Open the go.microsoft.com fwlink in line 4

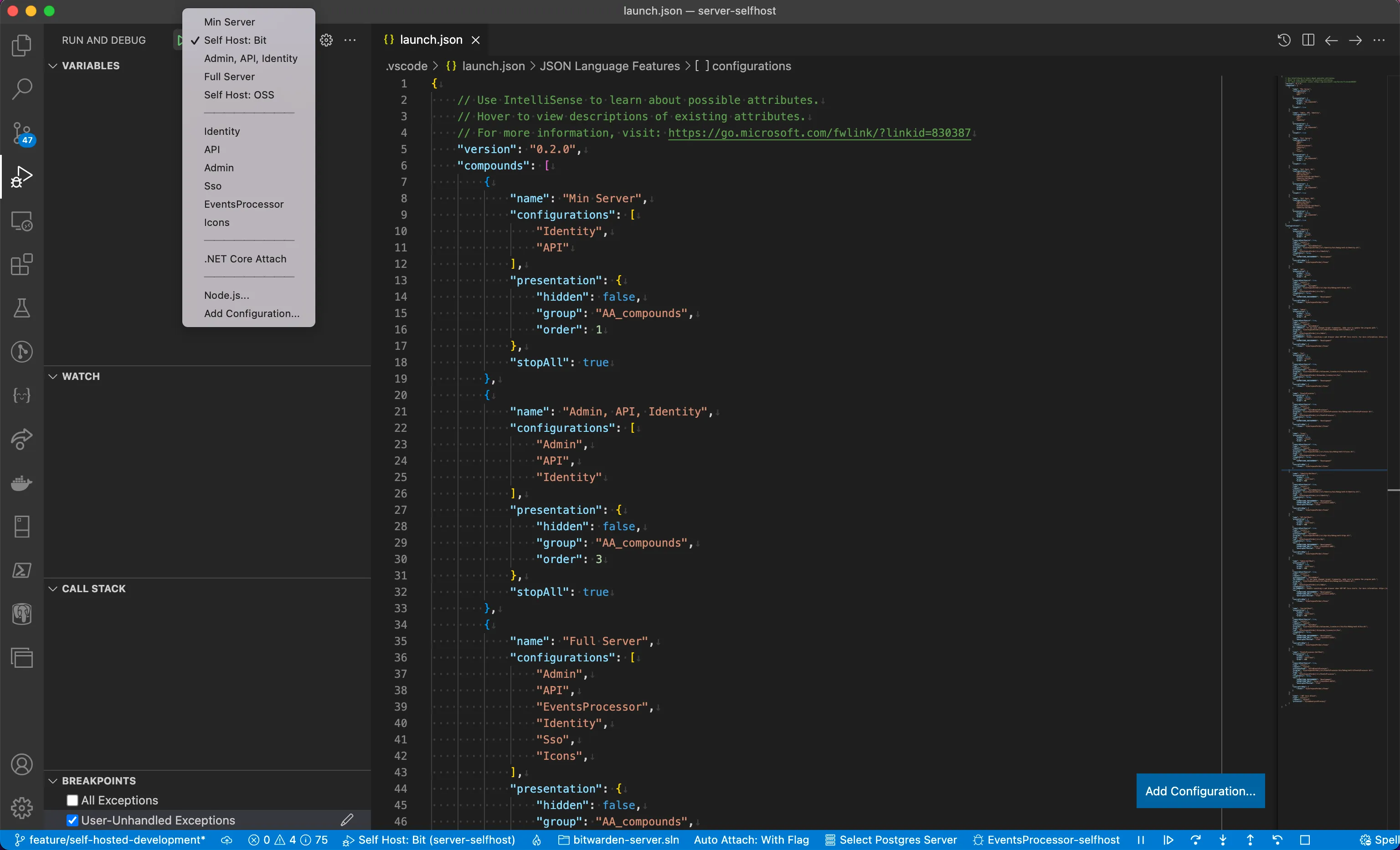[818, 133]
